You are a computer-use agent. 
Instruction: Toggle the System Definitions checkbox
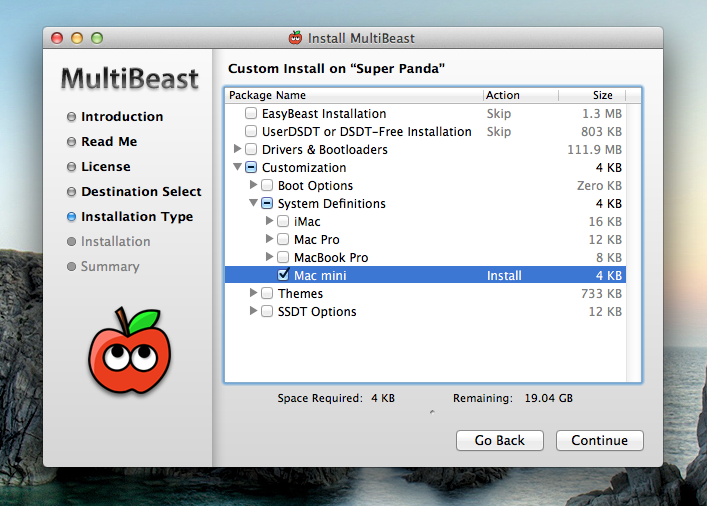[267, 203]
